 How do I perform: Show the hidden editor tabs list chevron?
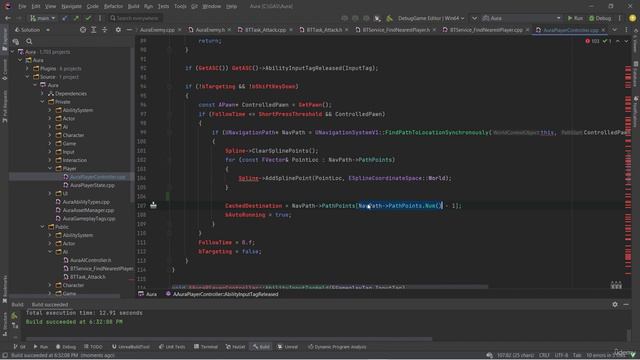point(615,30)
